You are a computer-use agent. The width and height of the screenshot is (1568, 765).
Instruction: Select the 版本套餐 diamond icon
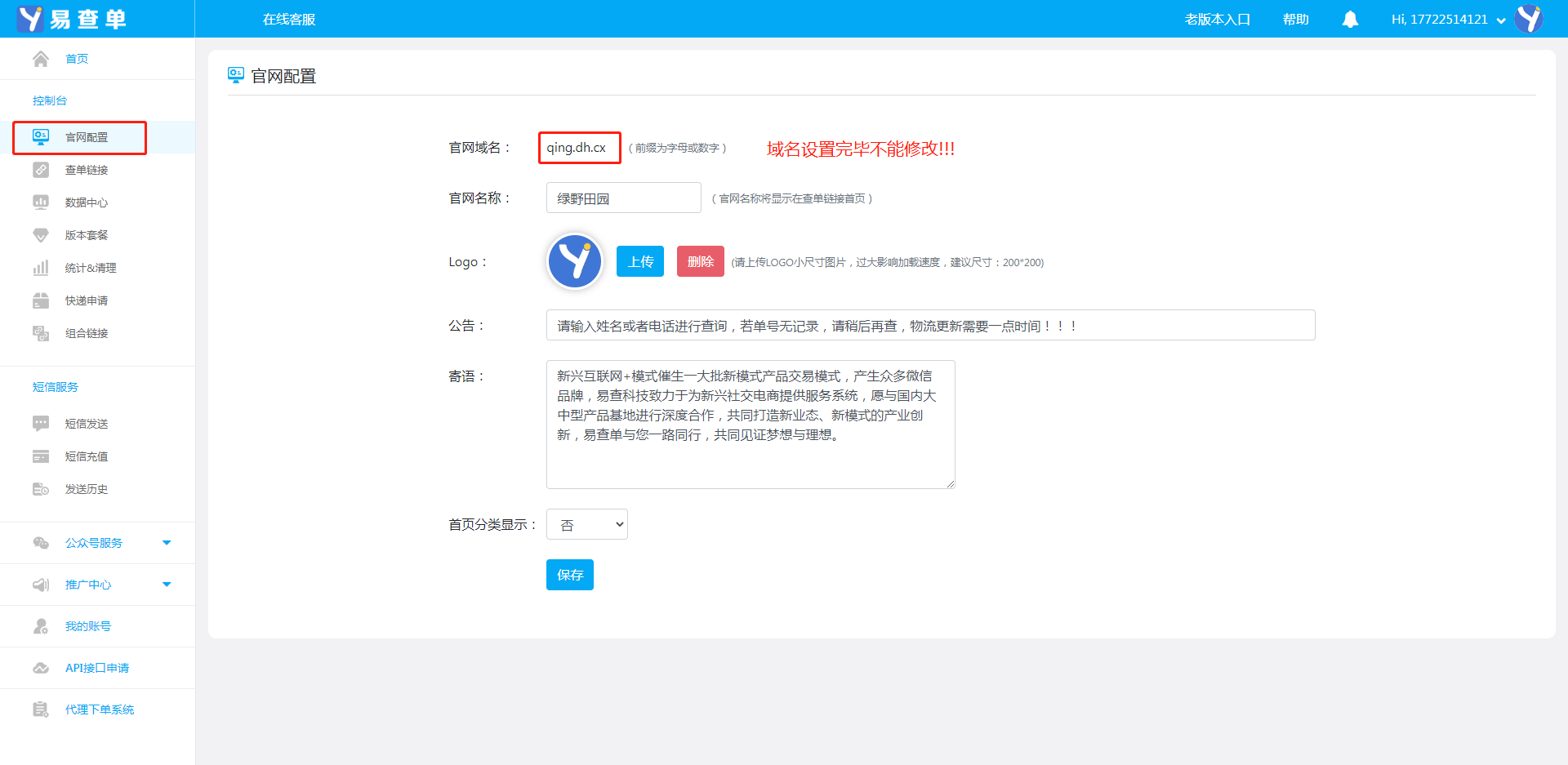click(41, 235)
